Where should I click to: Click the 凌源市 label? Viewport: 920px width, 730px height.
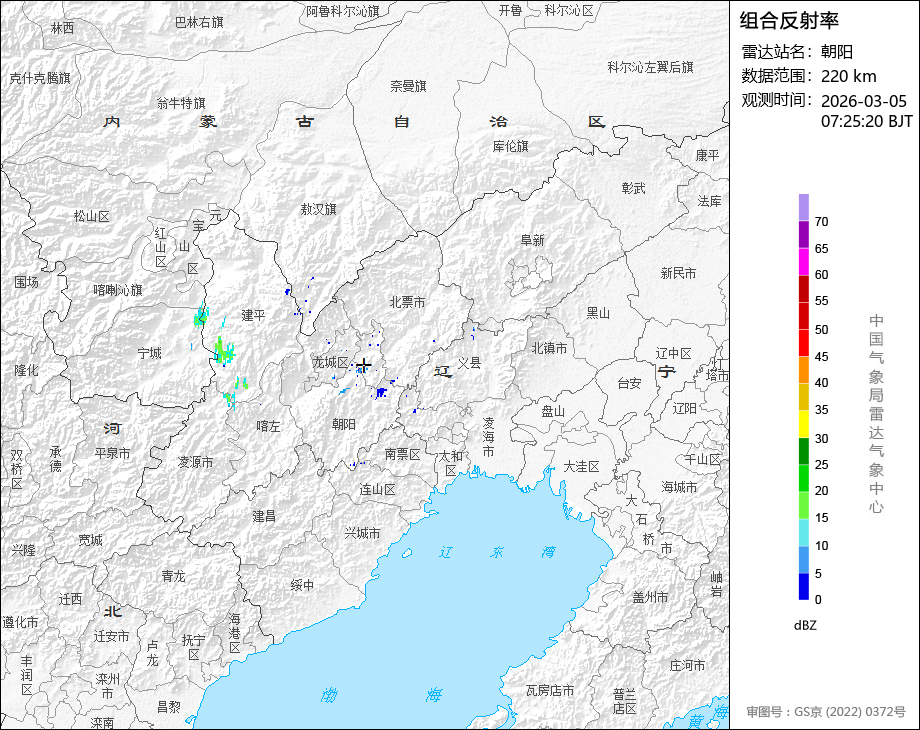[195, 462]
